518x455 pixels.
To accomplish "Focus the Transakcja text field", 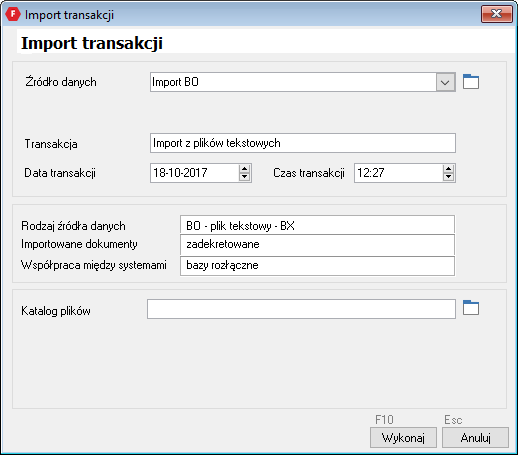I will 303,143.
